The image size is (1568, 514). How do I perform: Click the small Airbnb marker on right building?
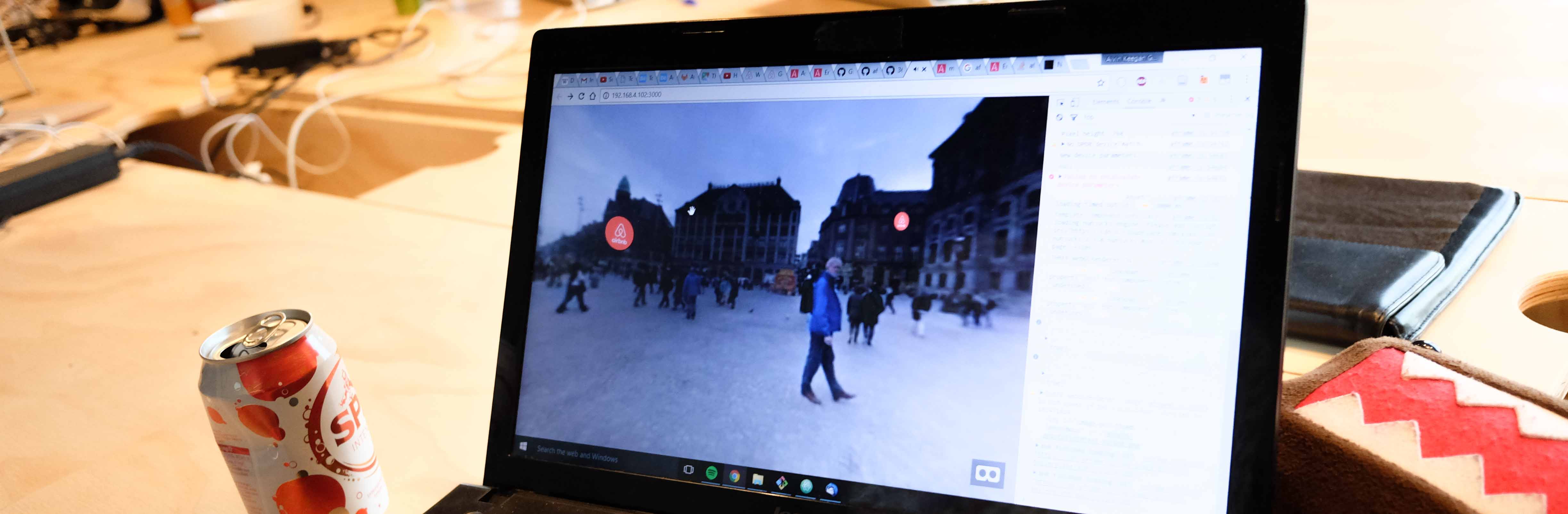(x=901, y=221)
